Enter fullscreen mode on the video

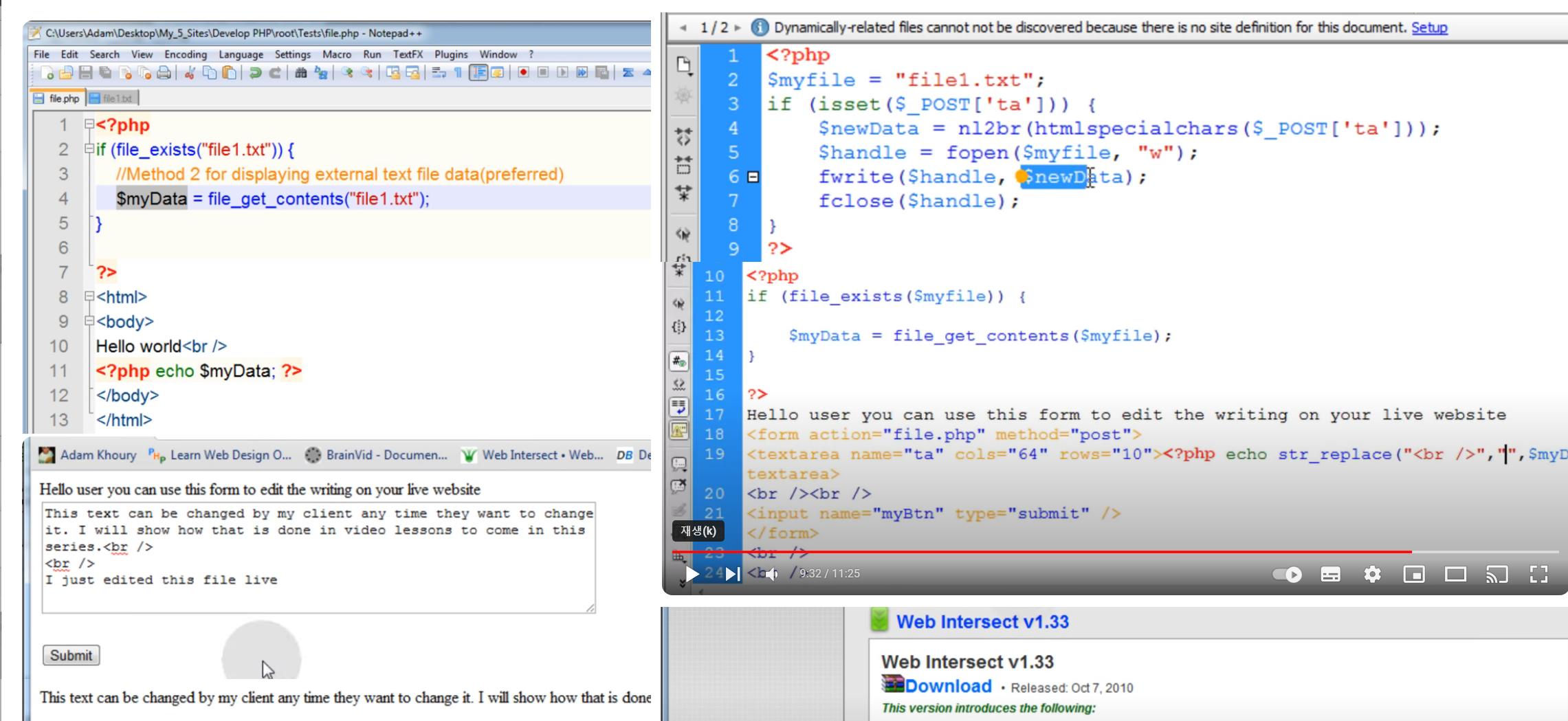point(1538,574)
